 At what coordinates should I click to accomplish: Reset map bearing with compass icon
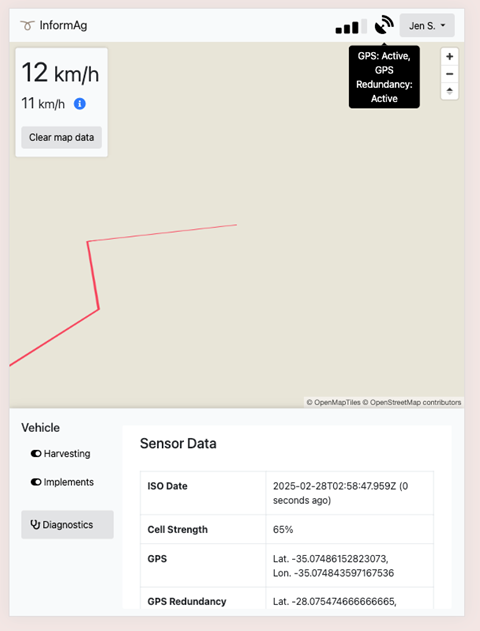tap(449, 91)
